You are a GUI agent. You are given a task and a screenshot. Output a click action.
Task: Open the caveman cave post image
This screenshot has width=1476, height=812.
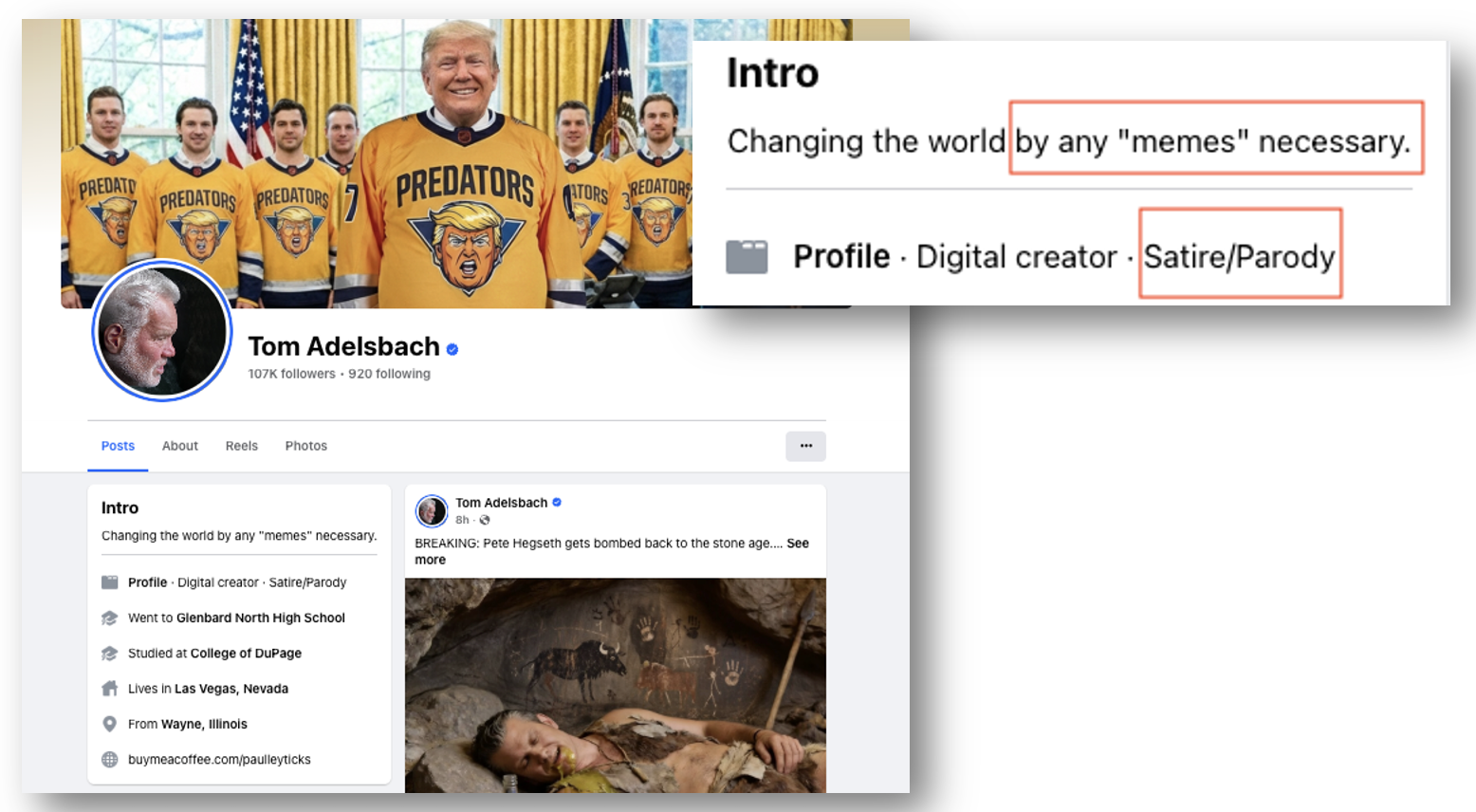point(615,685)
